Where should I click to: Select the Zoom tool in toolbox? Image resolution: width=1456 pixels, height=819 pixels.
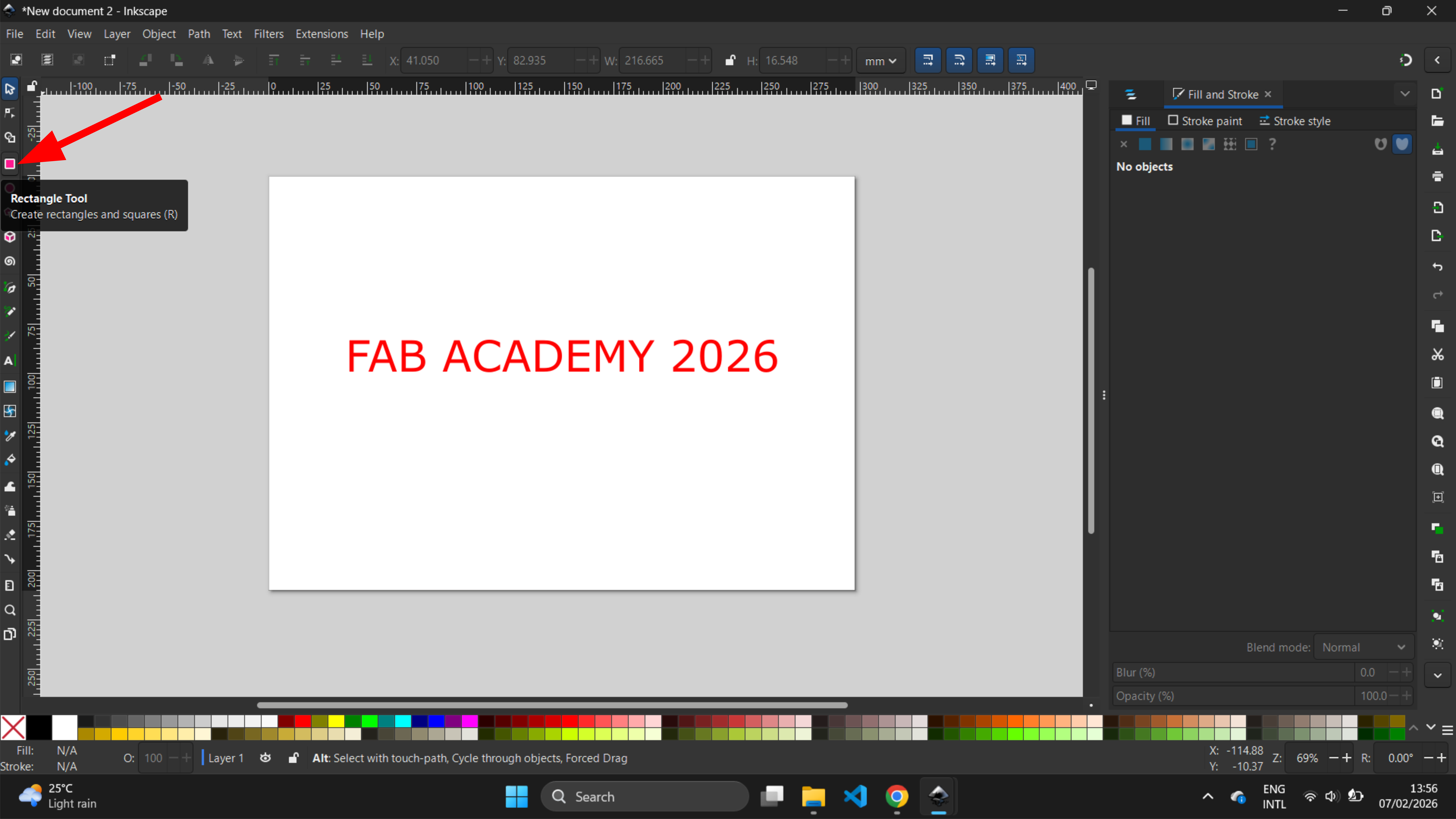(10, 610)
